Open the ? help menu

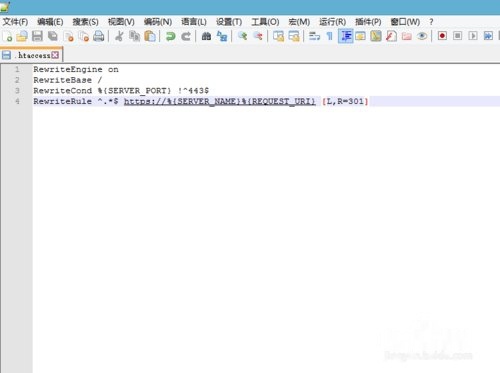[x=431, y=22]
